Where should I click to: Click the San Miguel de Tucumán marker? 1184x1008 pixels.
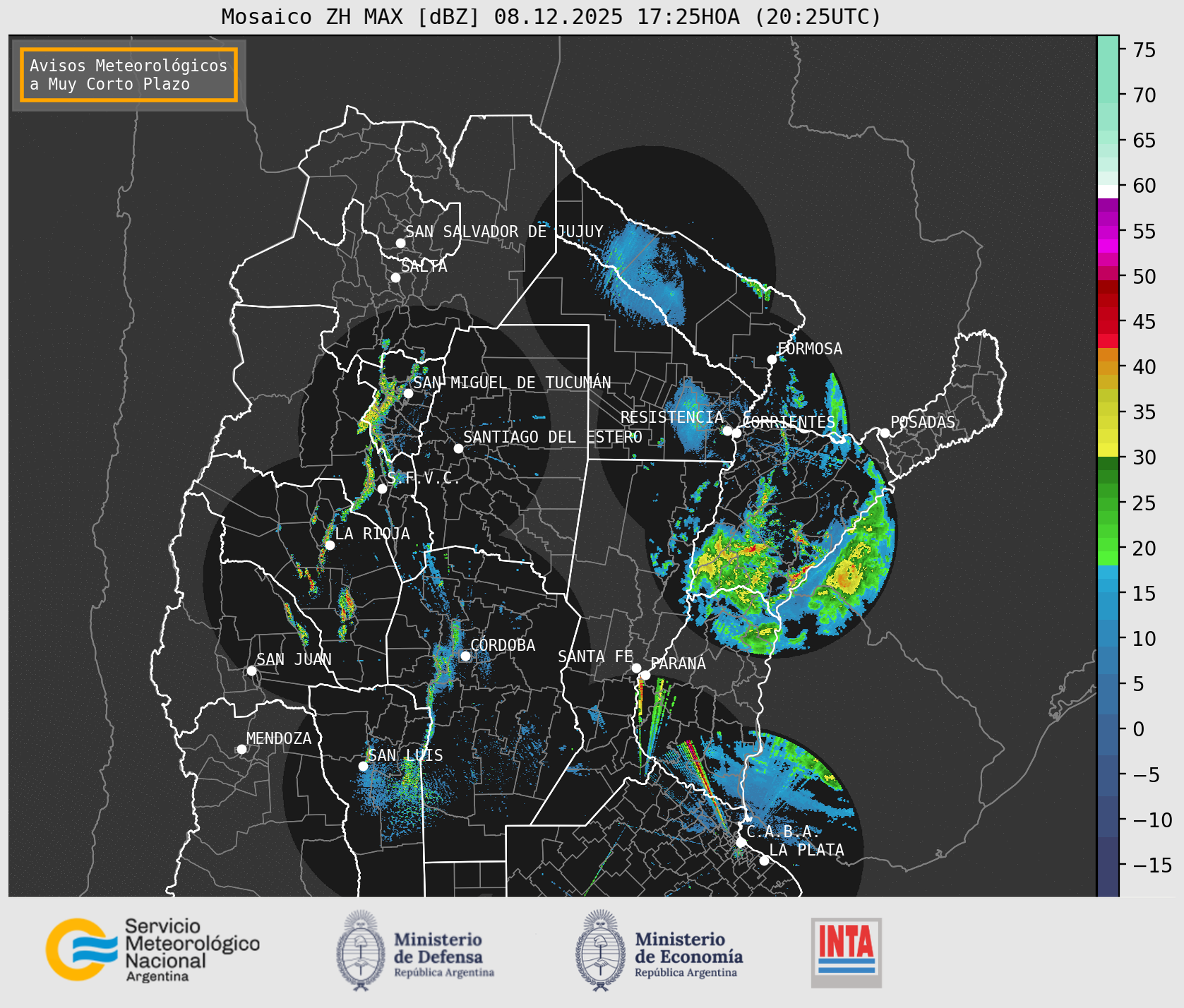pos(408,393)
